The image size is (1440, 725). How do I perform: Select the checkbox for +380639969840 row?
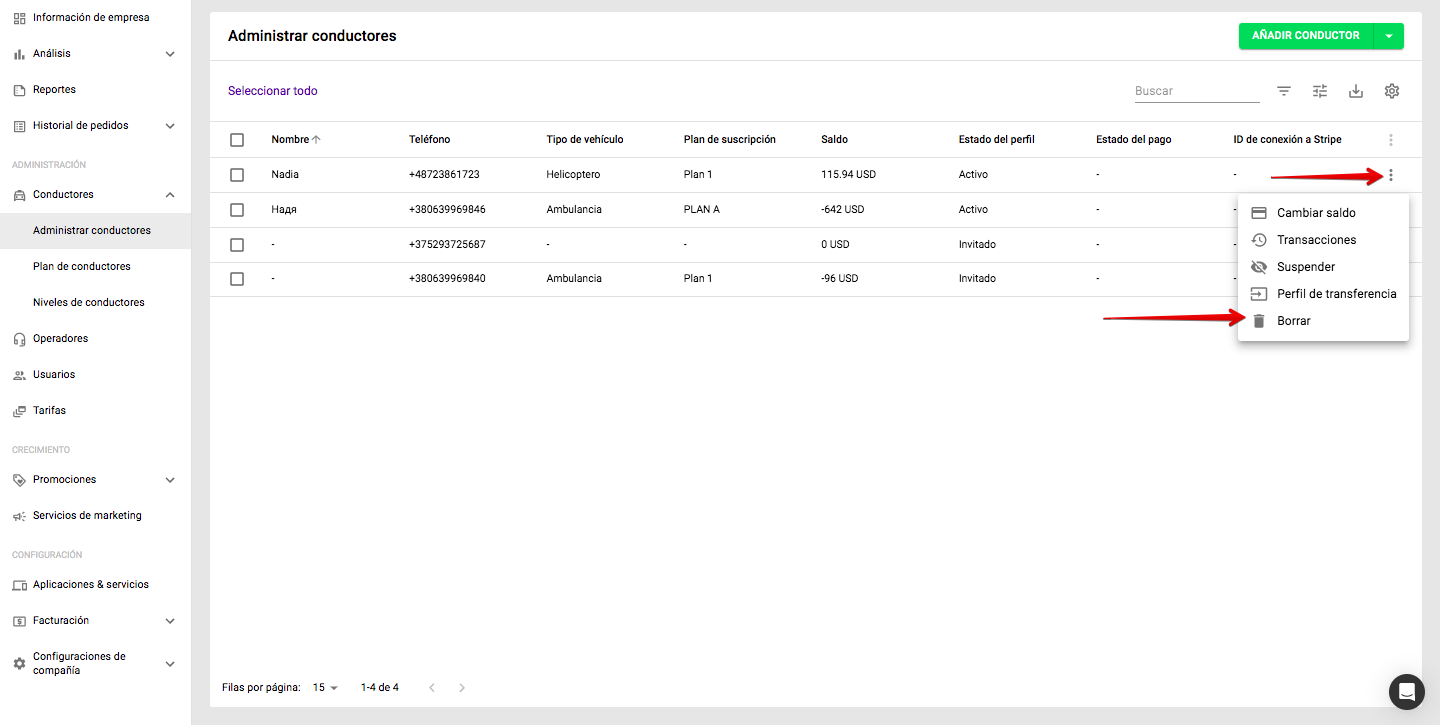(x=237, y=279)
